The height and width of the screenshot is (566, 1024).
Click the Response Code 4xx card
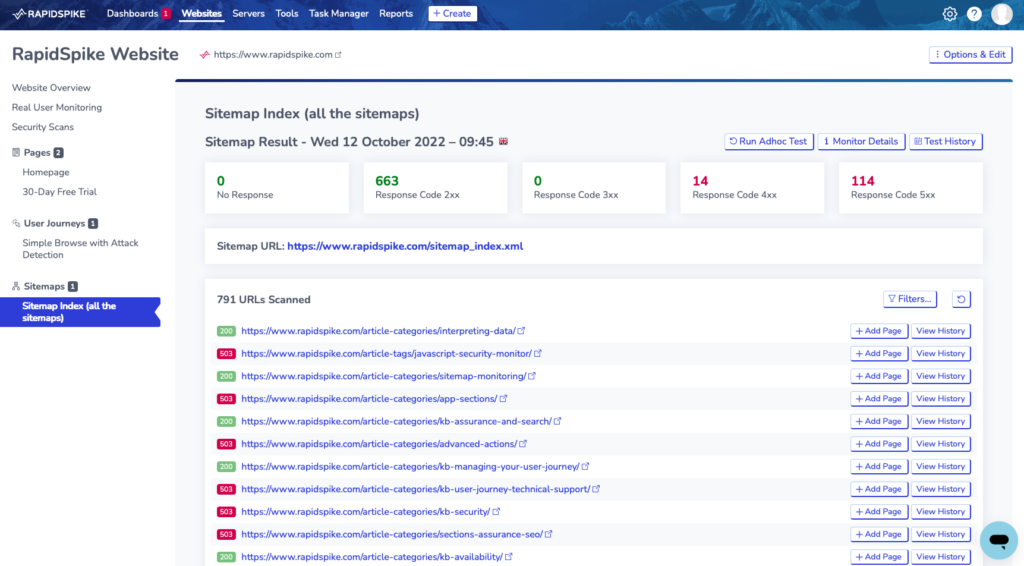[x=752, y=187]
